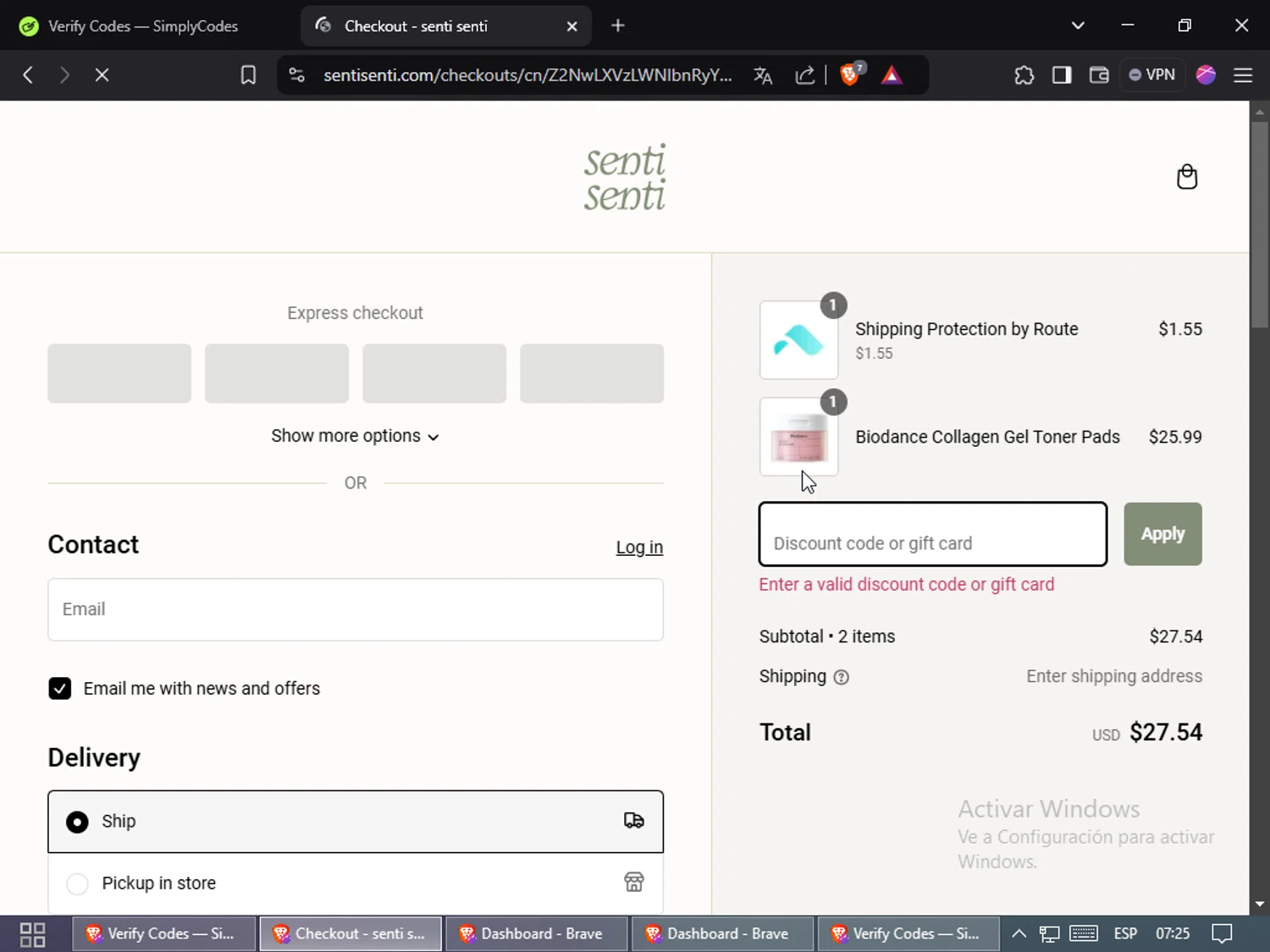Focus the Discount code or gift card field
1270x952 pixels.
(x=933, y=534)
